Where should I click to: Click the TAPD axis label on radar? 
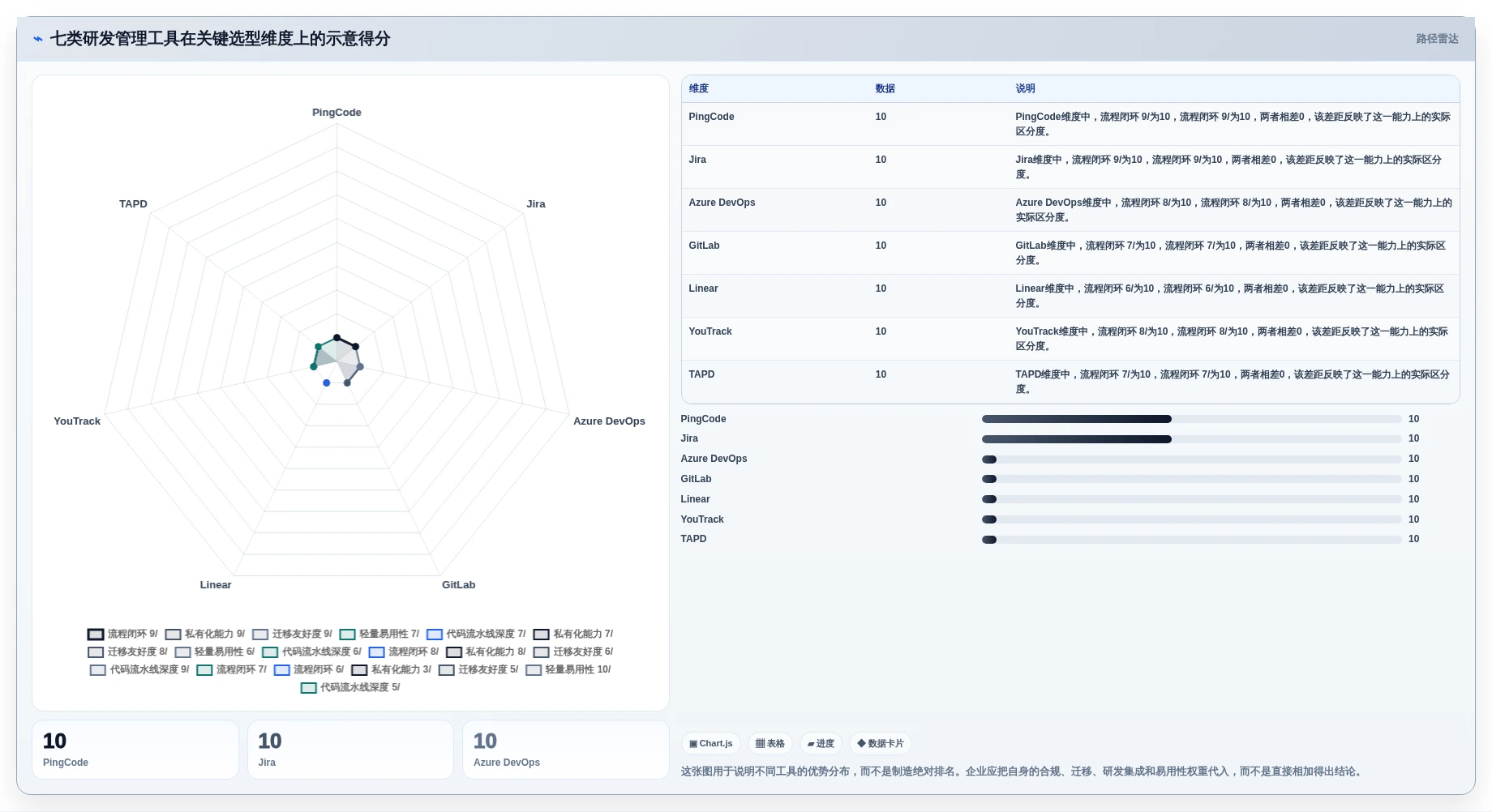pyautogui.click(x=133, y=204)
